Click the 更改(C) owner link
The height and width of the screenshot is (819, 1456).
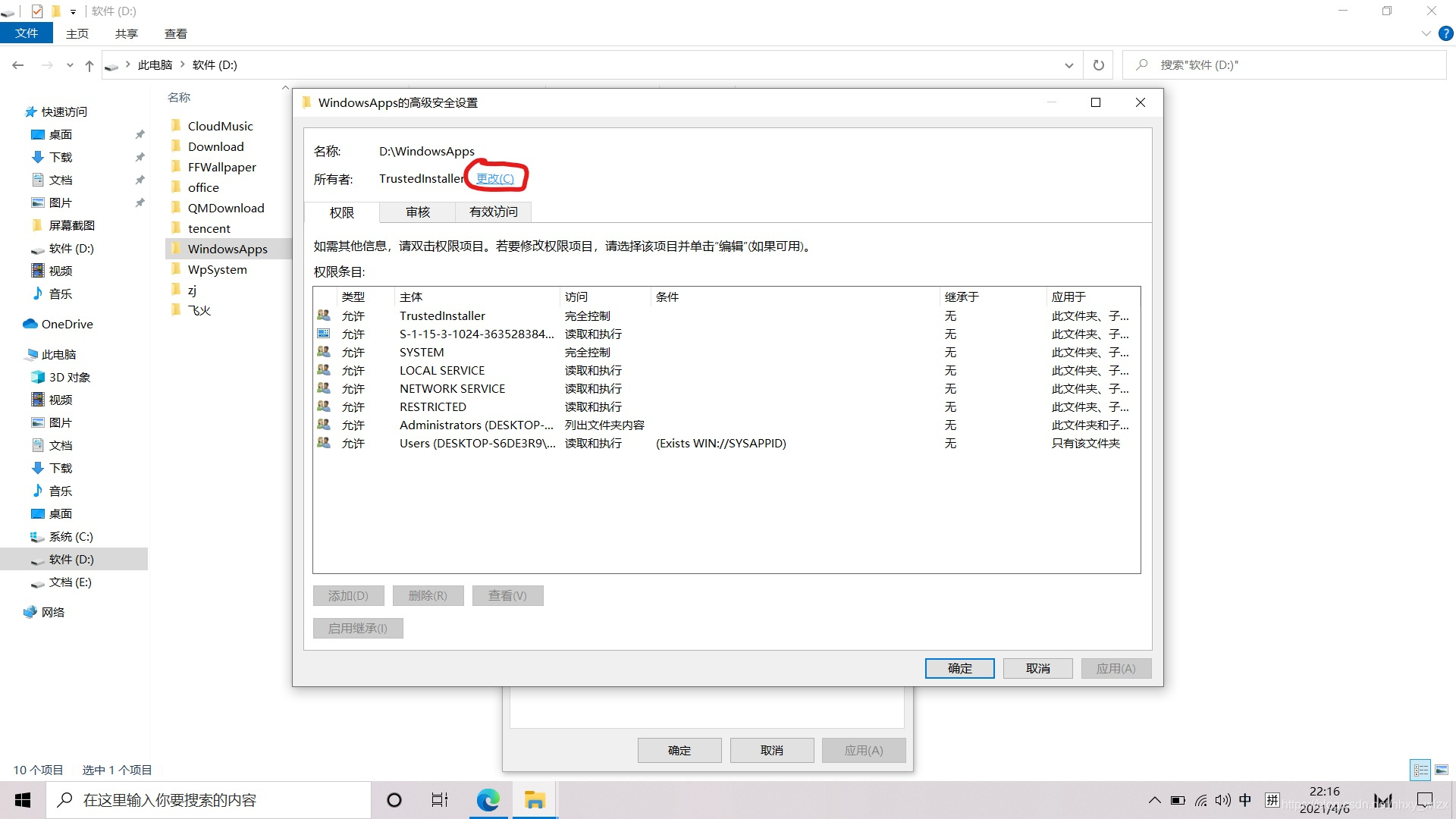[495, 178]
